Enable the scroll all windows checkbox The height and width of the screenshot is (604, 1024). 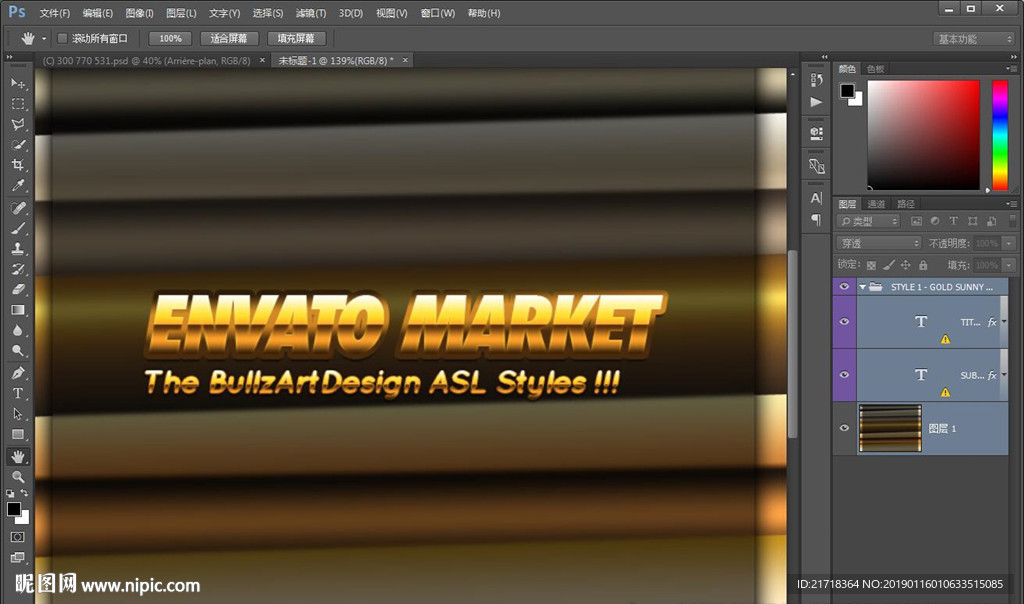pyautogui.click(x=62, y=38)
